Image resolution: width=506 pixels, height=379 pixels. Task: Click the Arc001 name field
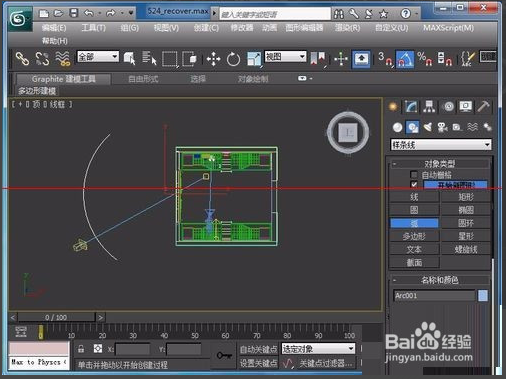pos(434,296)
